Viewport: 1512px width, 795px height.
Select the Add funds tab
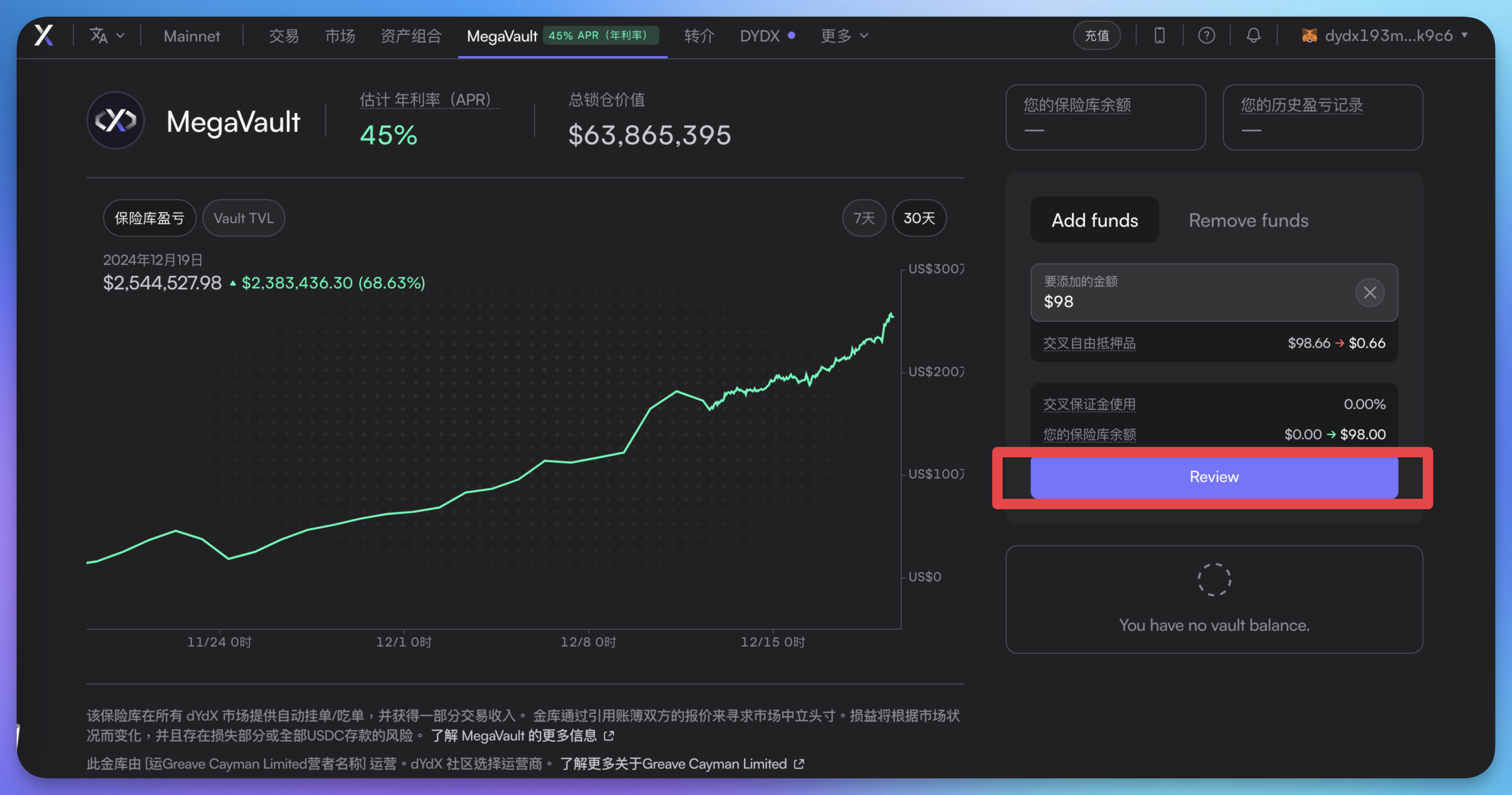point(1095,220)
